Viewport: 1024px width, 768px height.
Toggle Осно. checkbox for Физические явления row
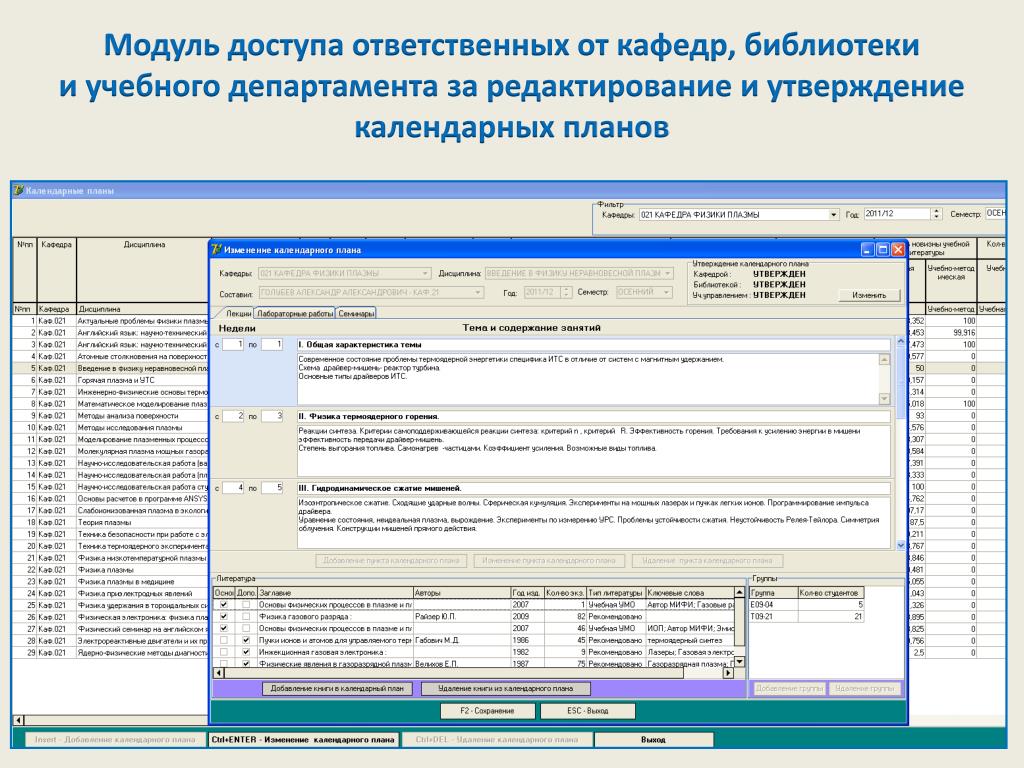click(224, 664)
